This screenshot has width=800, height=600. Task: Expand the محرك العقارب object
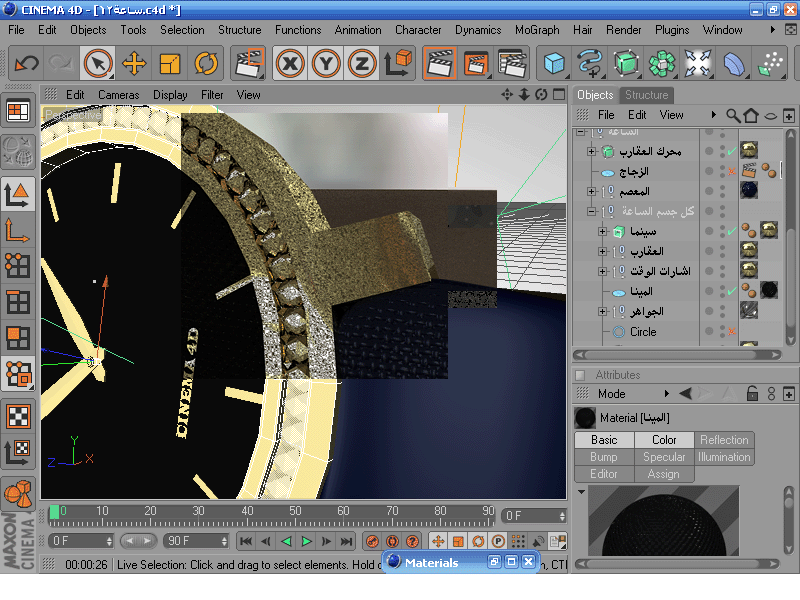coord(591,151)
